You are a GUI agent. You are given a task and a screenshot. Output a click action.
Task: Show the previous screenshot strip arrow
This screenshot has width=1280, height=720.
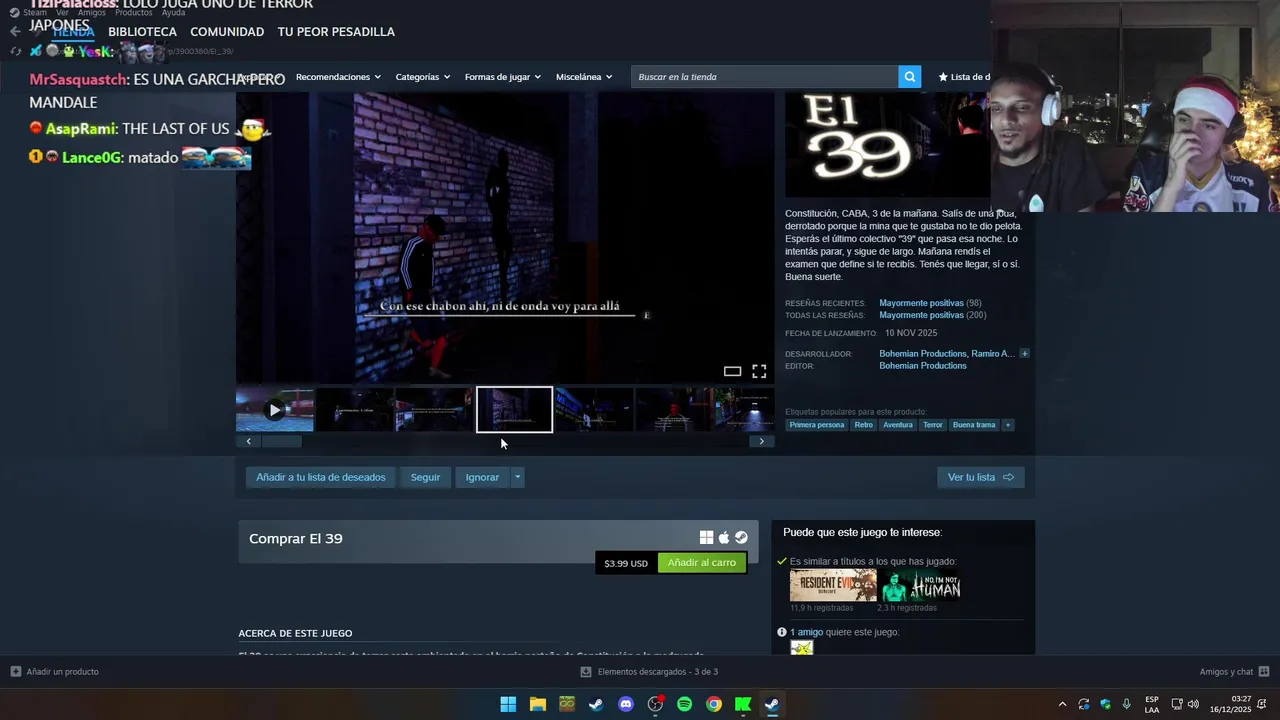point(248,441)
